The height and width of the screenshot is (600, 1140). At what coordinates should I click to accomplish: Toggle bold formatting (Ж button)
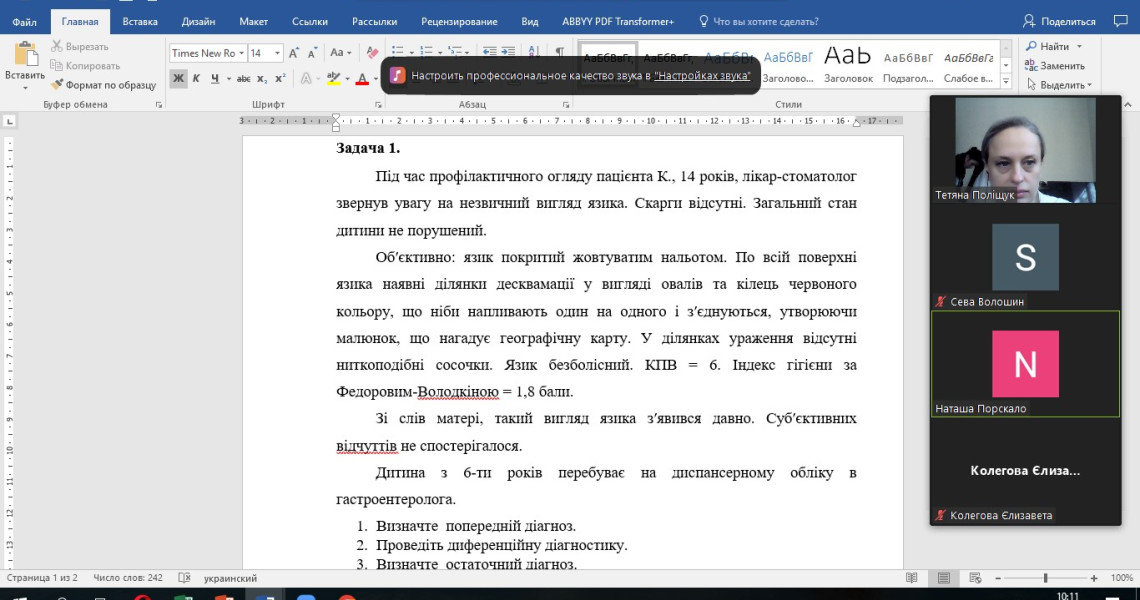178,79
